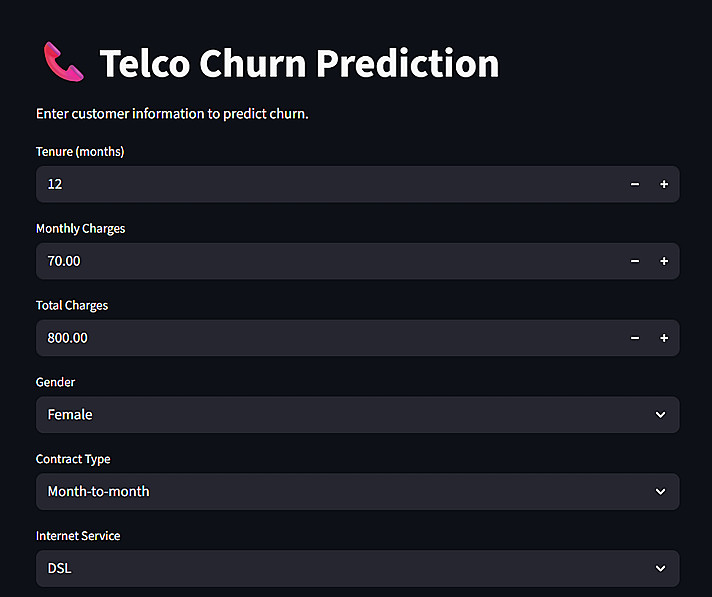Expand Contract Type chevron arrow
The height and width of the screenshot is (597, 712).
tap(660, 491)
